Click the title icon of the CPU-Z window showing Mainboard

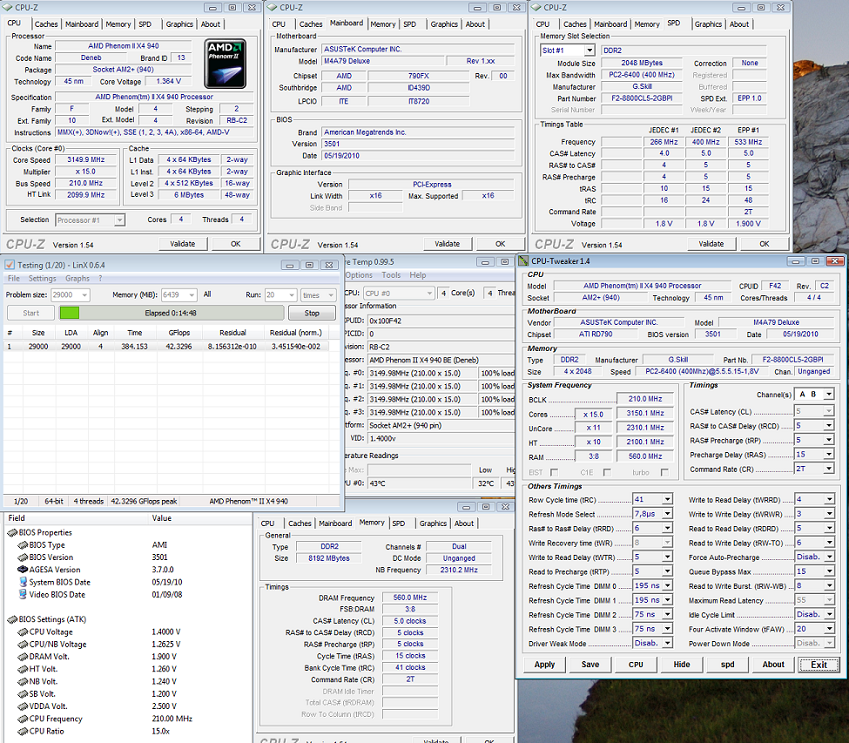click(x=272, y=8)
